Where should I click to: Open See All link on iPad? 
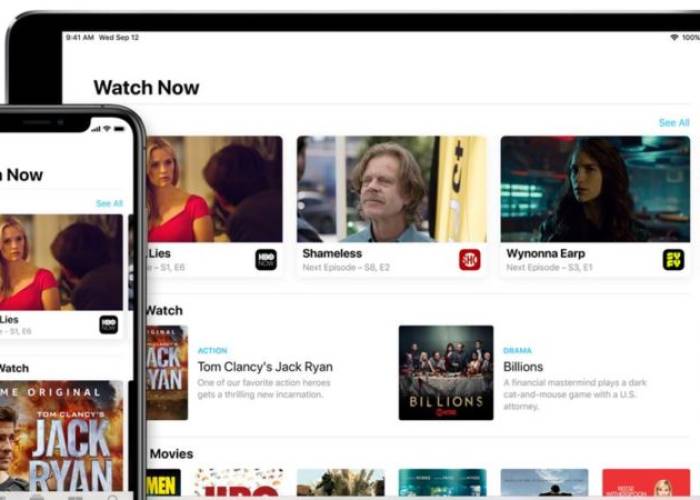point(674,123)
